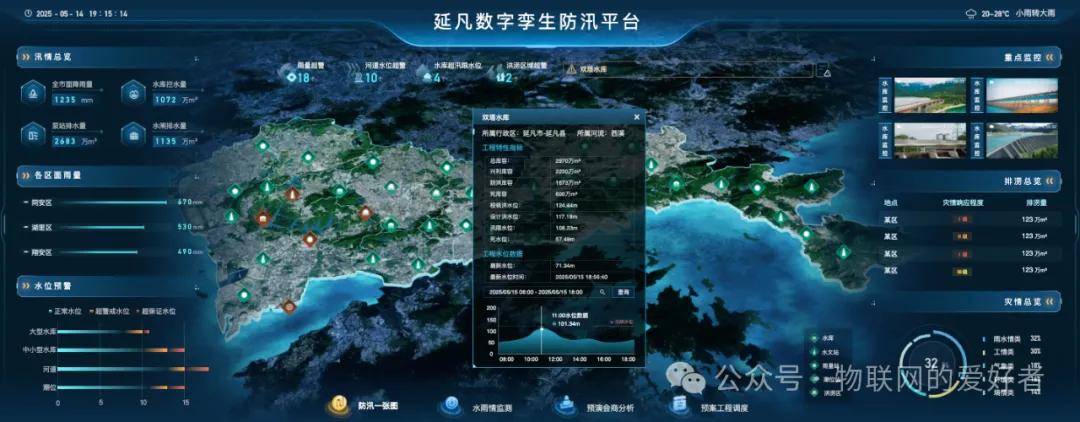
Task: Expand the 水位预警 panel header
Action: click(x=107, y=284)
